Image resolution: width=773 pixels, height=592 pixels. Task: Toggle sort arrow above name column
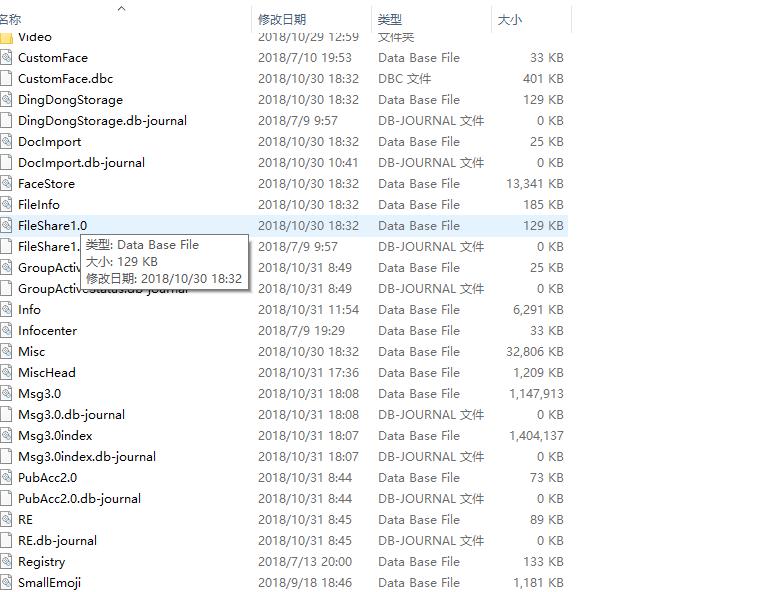pos(121,8)
